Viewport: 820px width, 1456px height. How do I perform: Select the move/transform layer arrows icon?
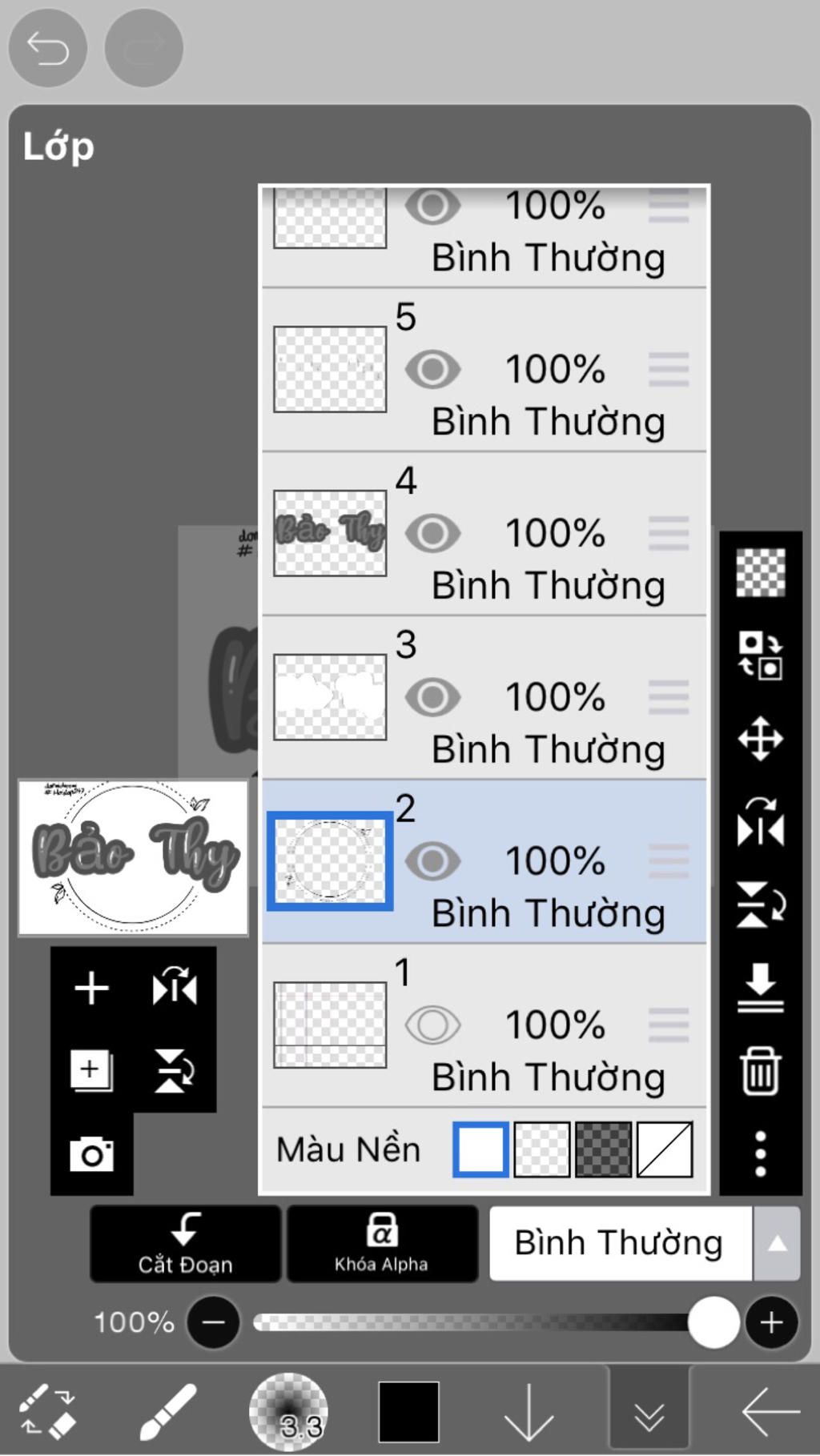[760, 738]
